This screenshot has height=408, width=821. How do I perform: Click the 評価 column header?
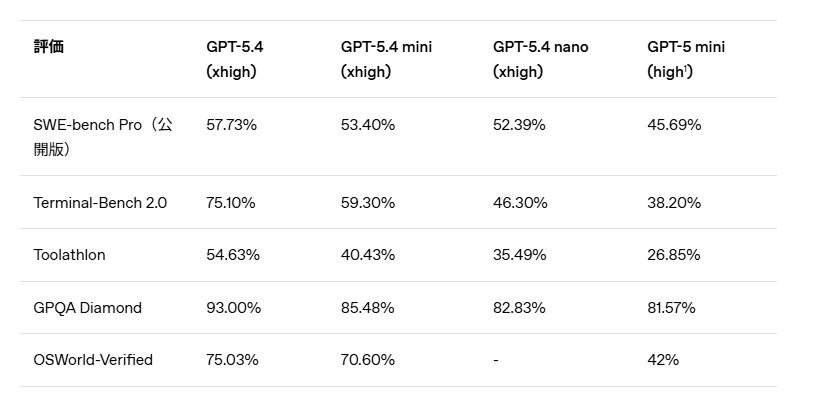[49, 47]
